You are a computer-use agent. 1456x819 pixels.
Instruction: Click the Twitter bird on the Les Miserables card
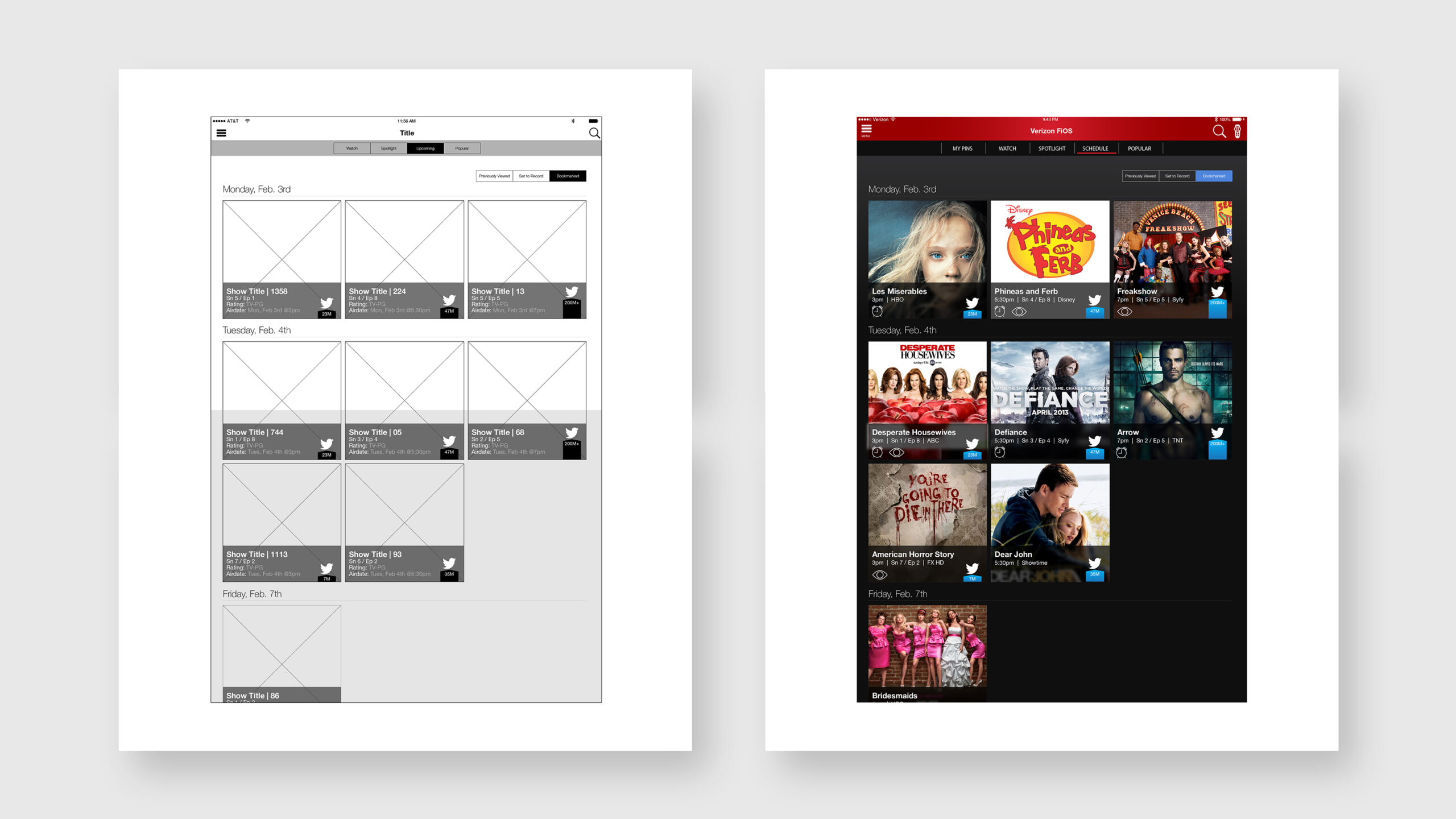point(973,303)
